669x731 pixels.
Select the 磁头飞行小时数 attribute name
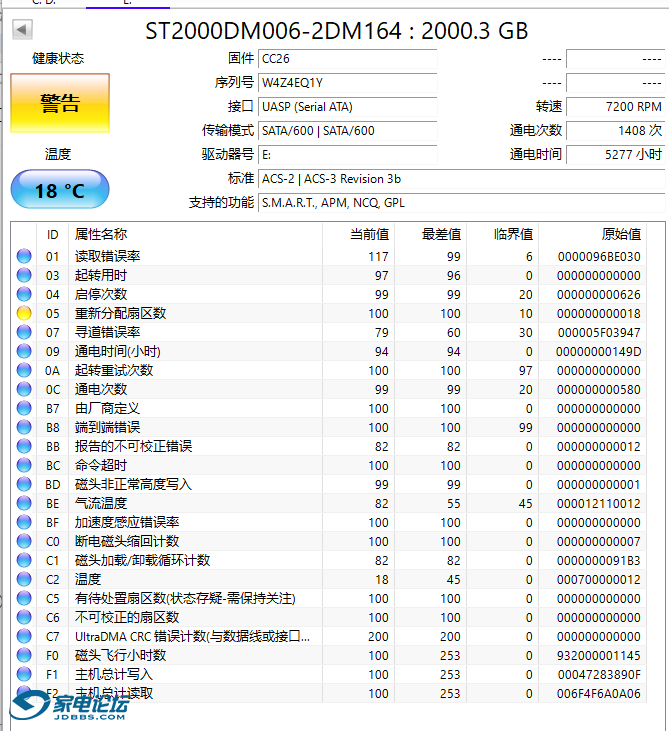click(x=120, y=655)
